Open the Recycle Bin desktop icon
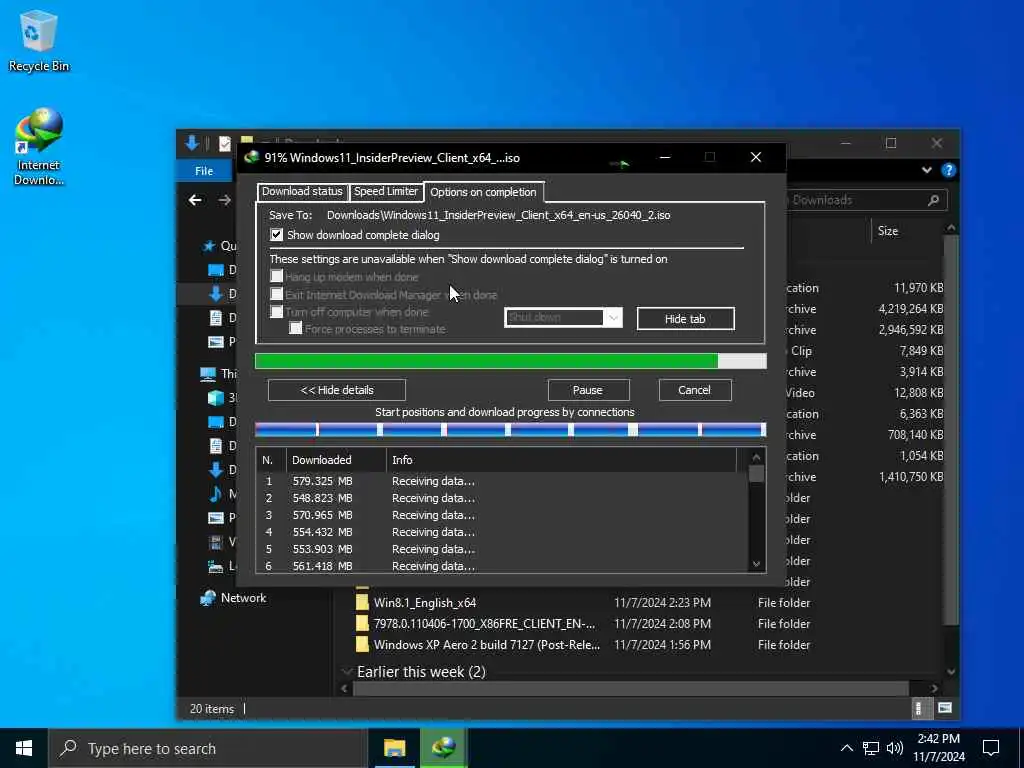1024x768 pixels. tap(38, 41)
